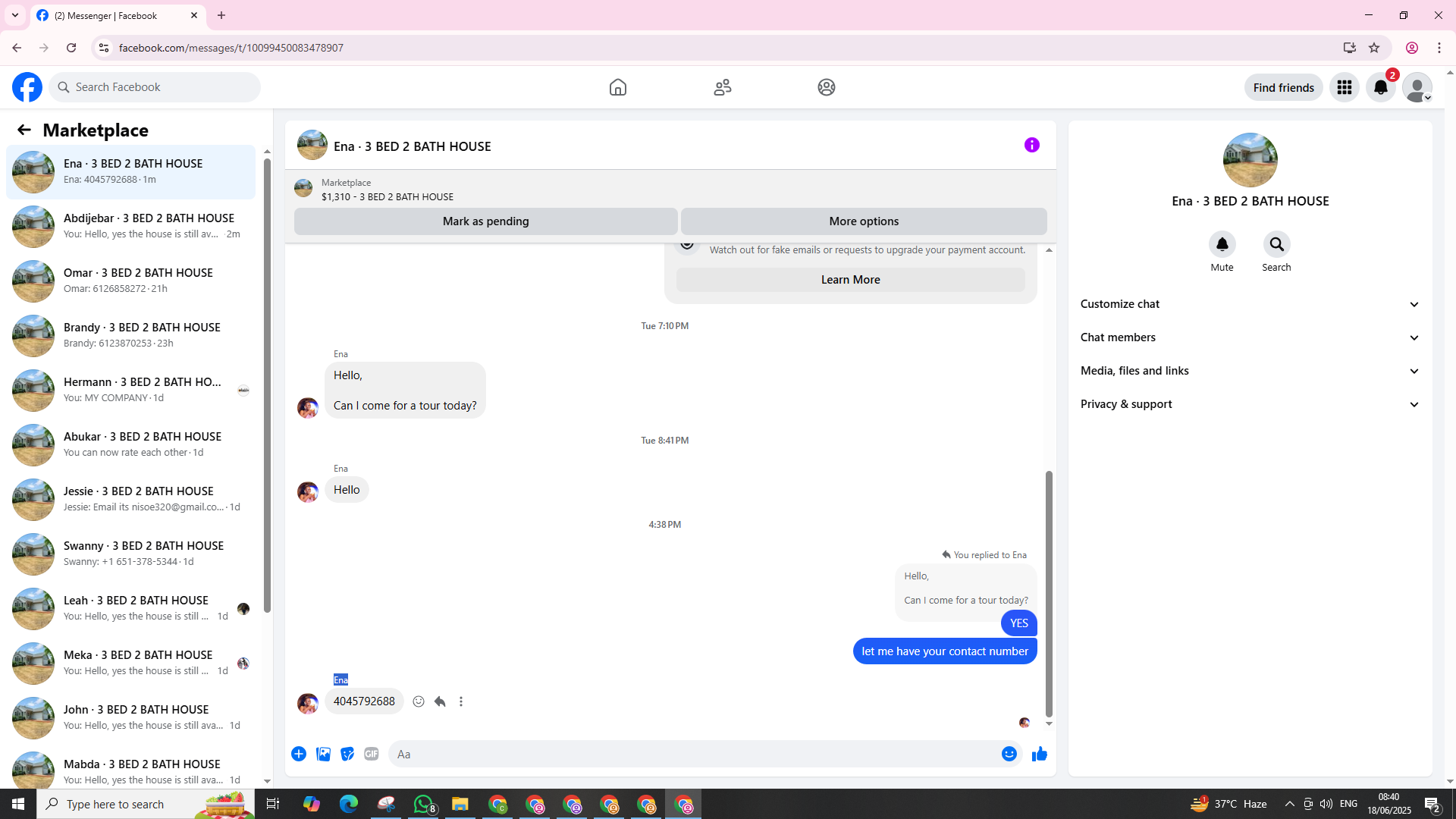View site information icon in address bar
Viewport: 1456px width, 819px height.
pyautogui.click(x=104, y=48)
